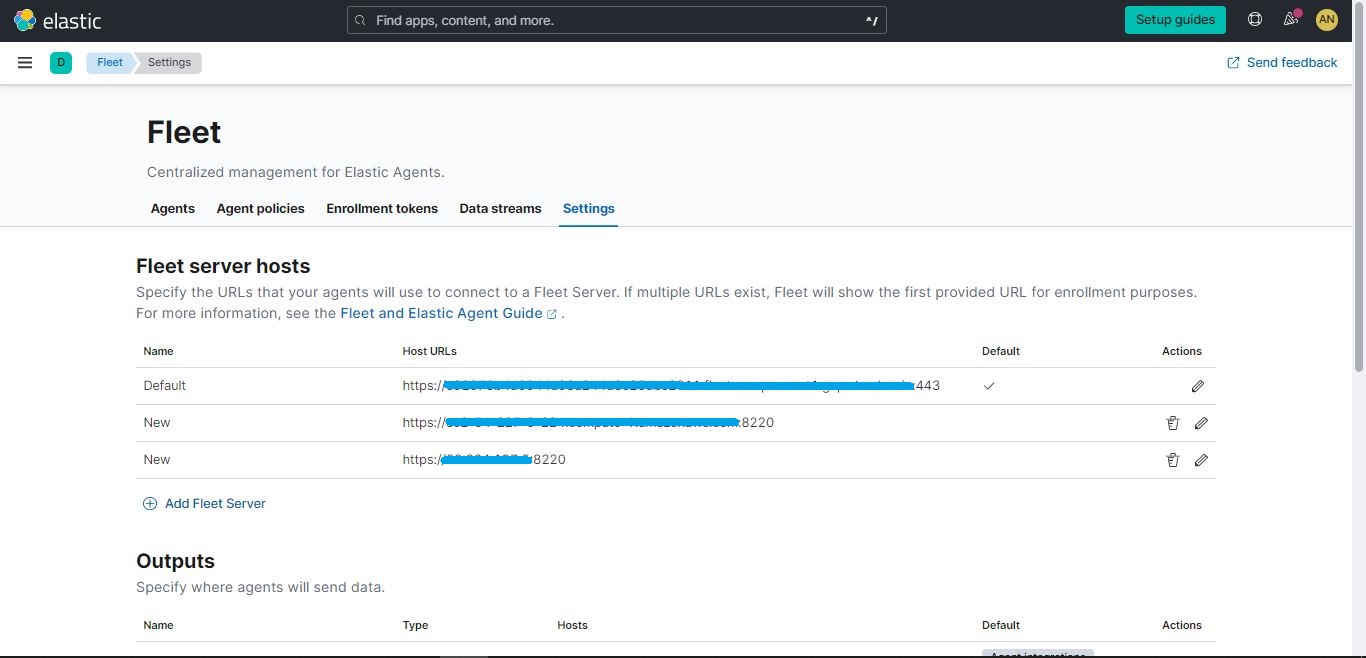Edit the last New fleet server host
The image size is (1366, 658).
tap(1201, 460)
